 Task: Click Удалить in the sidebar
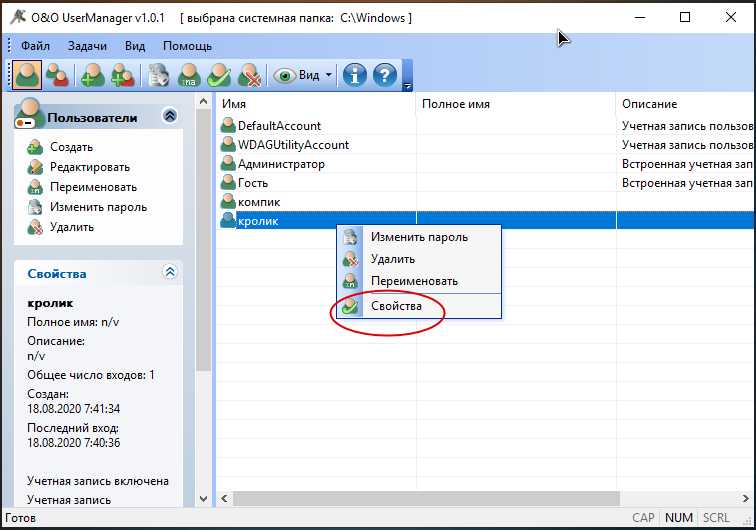(x=72, y=227)
